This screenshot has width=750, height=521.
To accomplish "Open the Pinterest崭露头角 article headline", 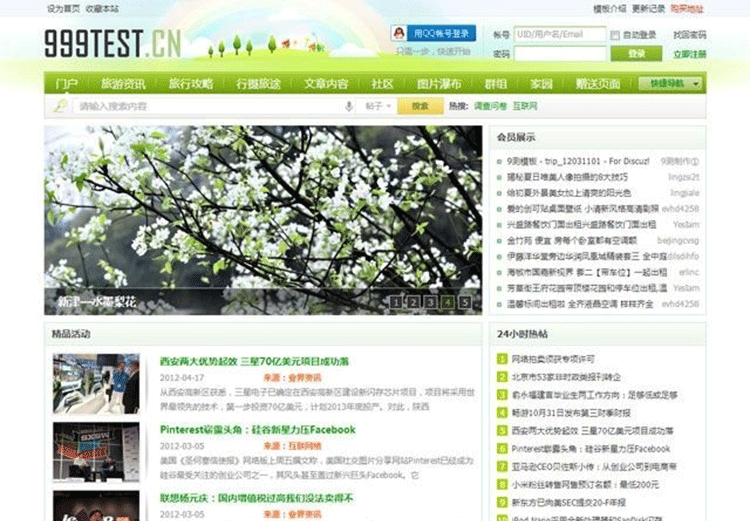I will 257,430.
